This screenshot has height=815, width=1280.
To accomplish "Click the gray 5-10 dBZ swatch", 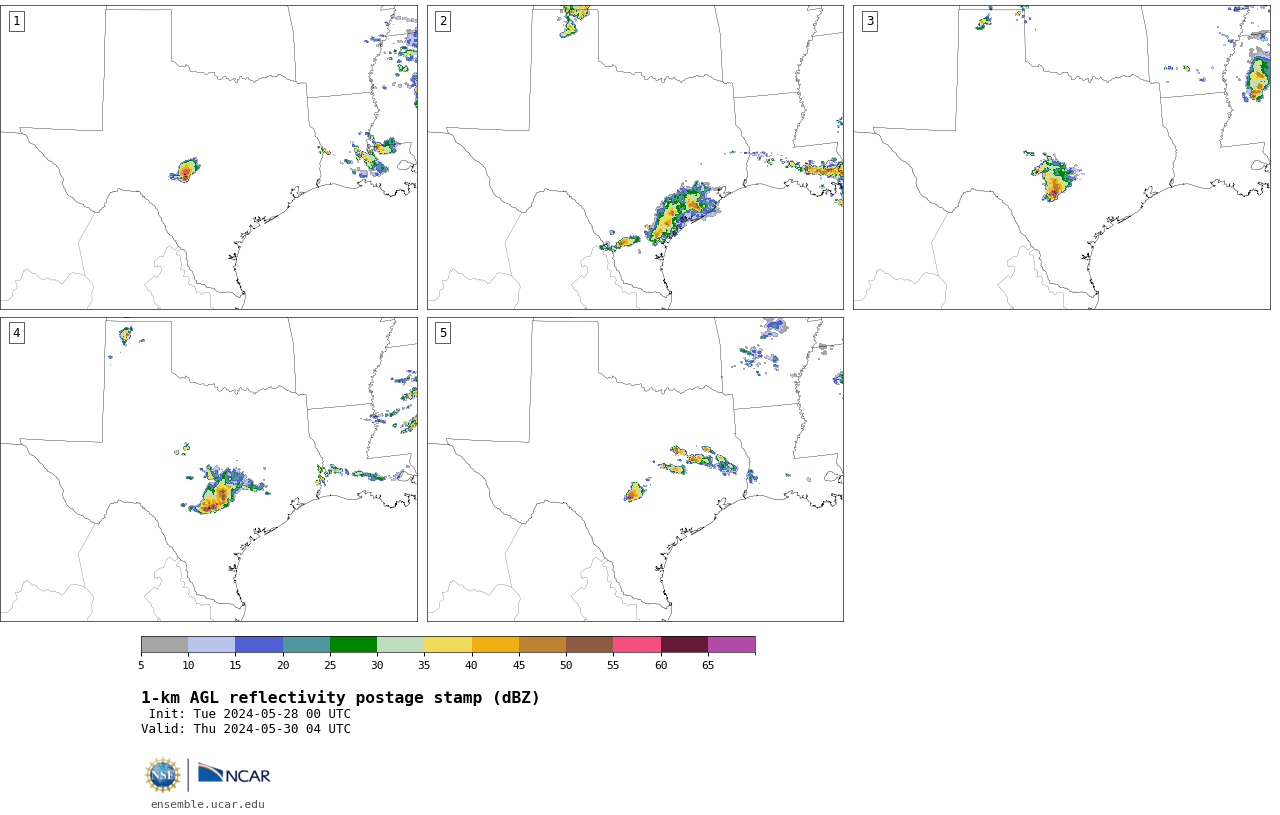I will [x=164, y=645].
